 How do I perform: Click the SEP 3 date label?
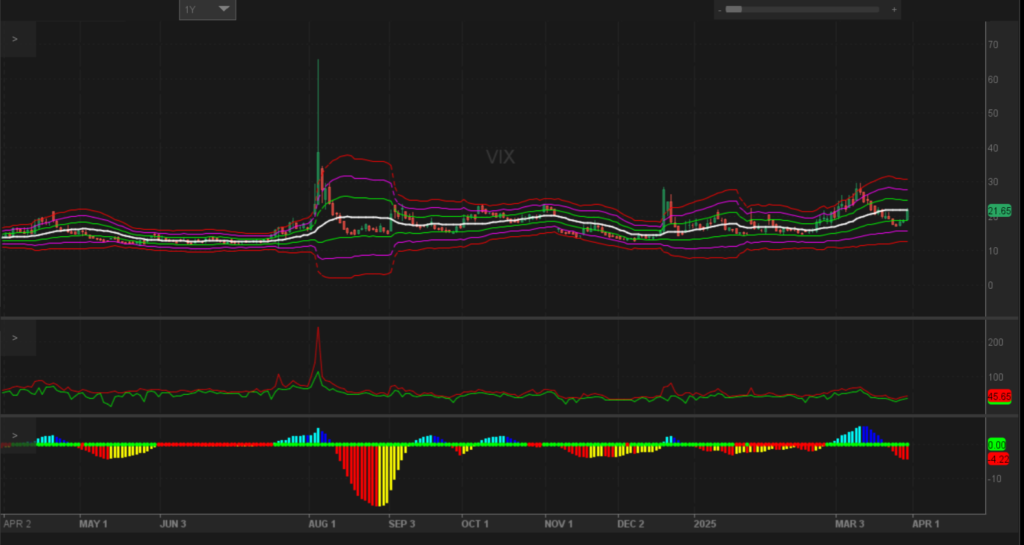pyautogui.click(x=401, y=523)
